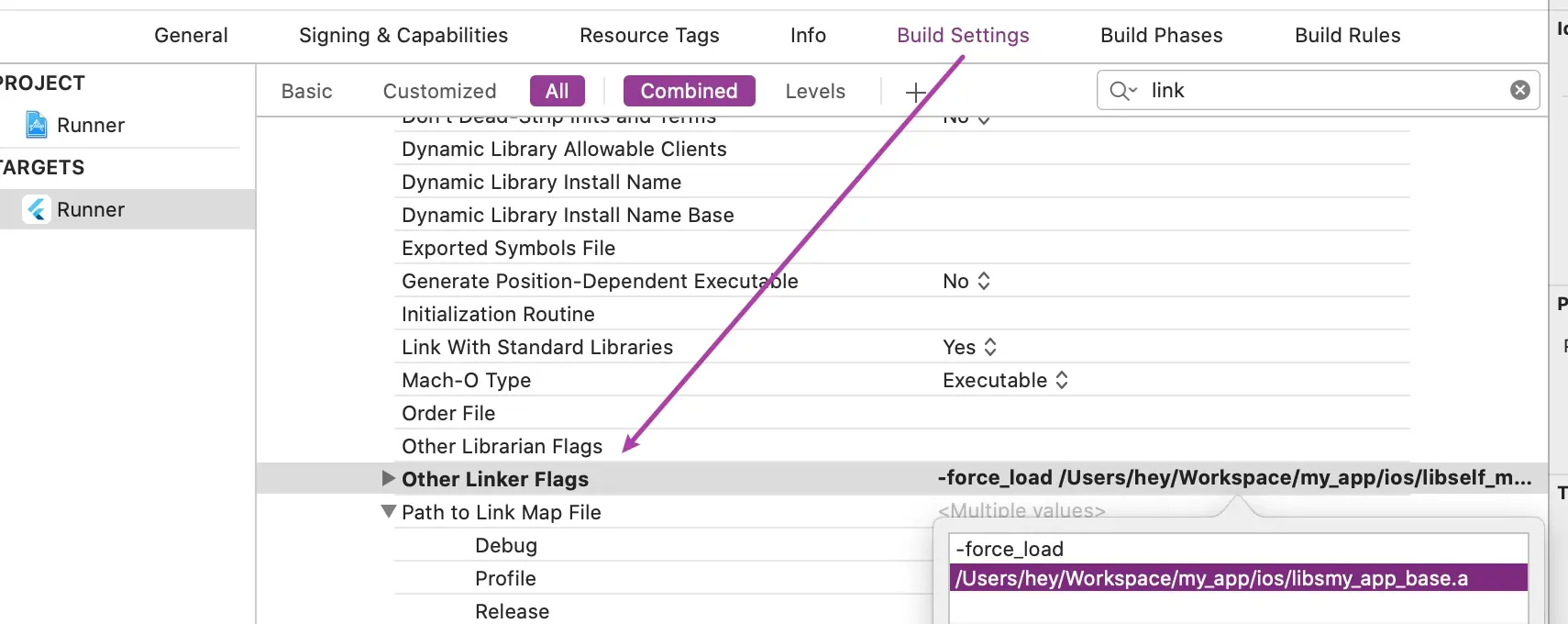Clear the link search field
This screenshot has height=624, width=1568.
pyautogui.click(x=1519, y=90)
